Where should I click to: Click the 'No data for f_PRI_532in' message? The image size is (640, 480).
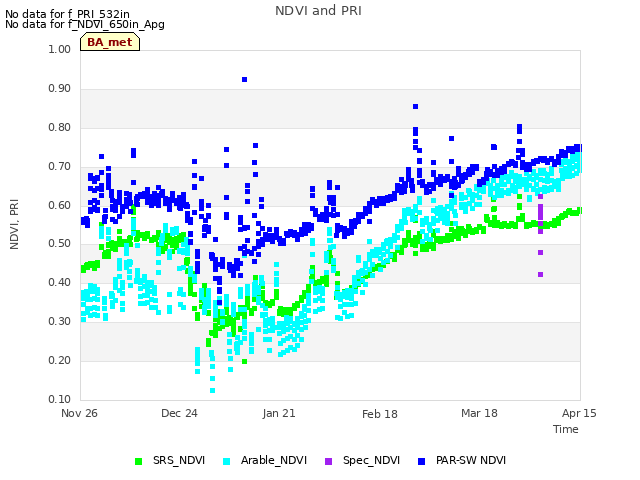67,14
